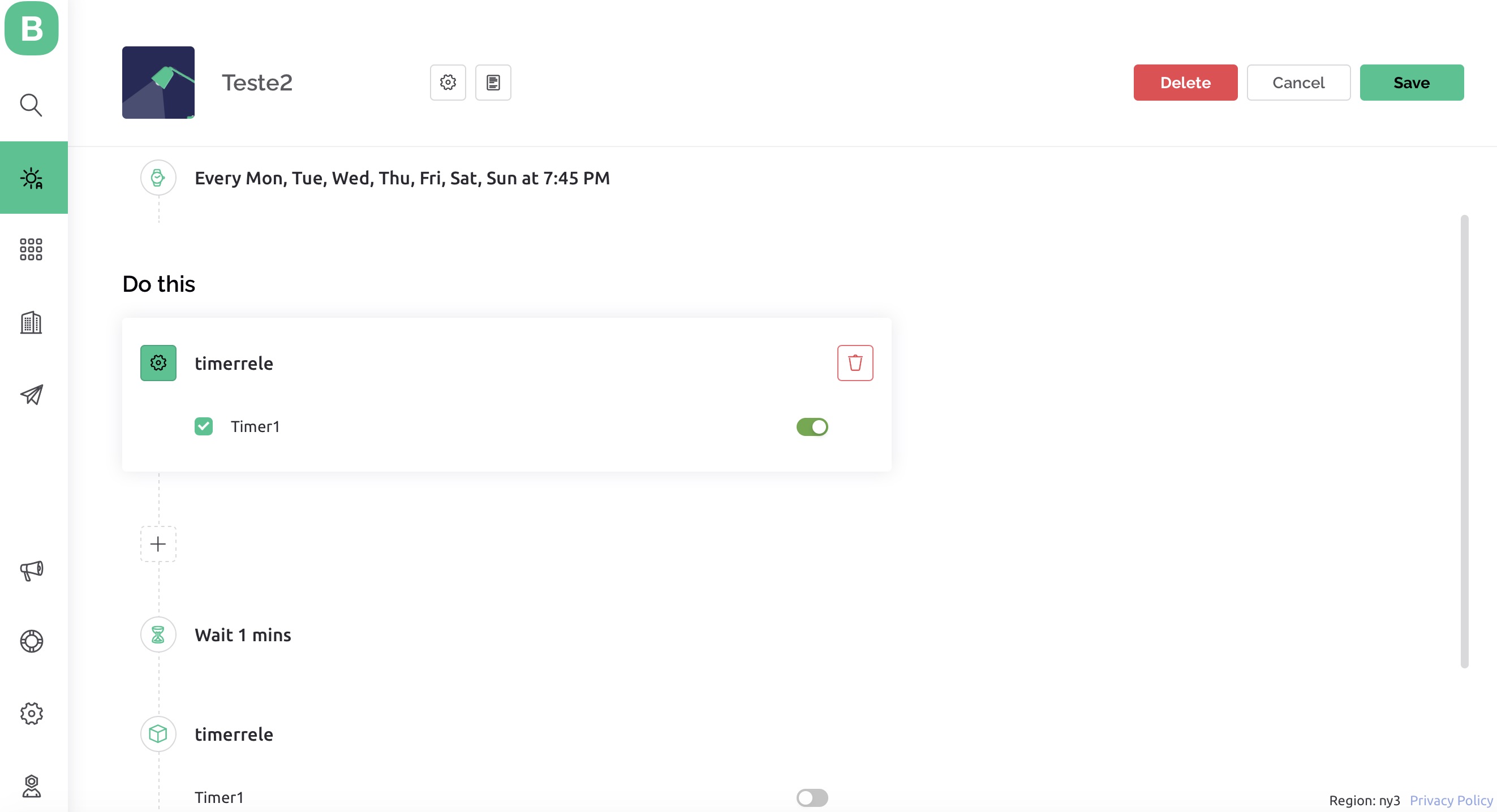The height and width of the screenshot is (812, 1497).
Task: Click the lower 'timerrele' step title
Action: click(234, 734)
